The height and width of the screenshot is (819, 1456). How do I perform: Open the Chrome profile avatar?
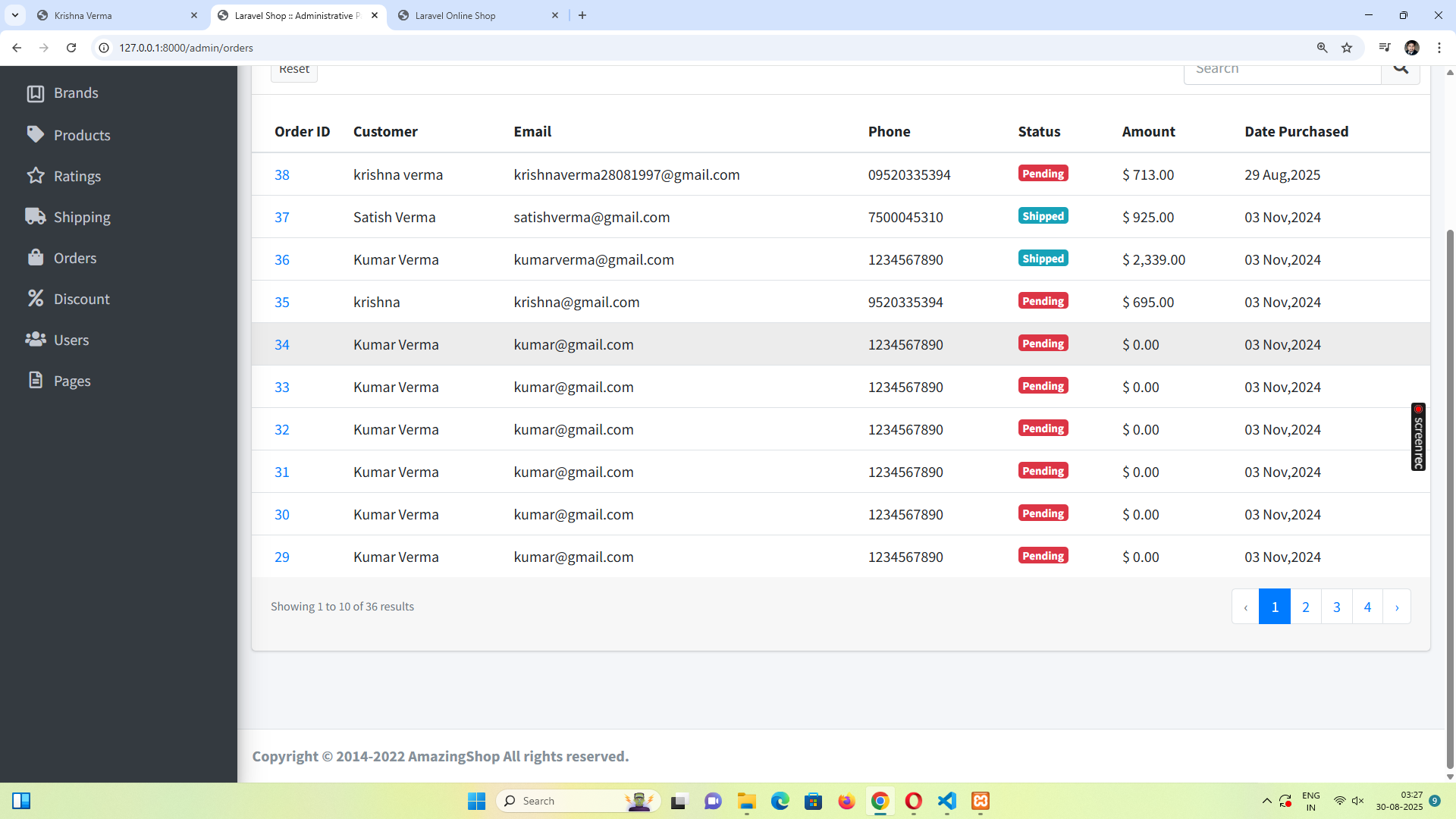tap(1412, 48)
